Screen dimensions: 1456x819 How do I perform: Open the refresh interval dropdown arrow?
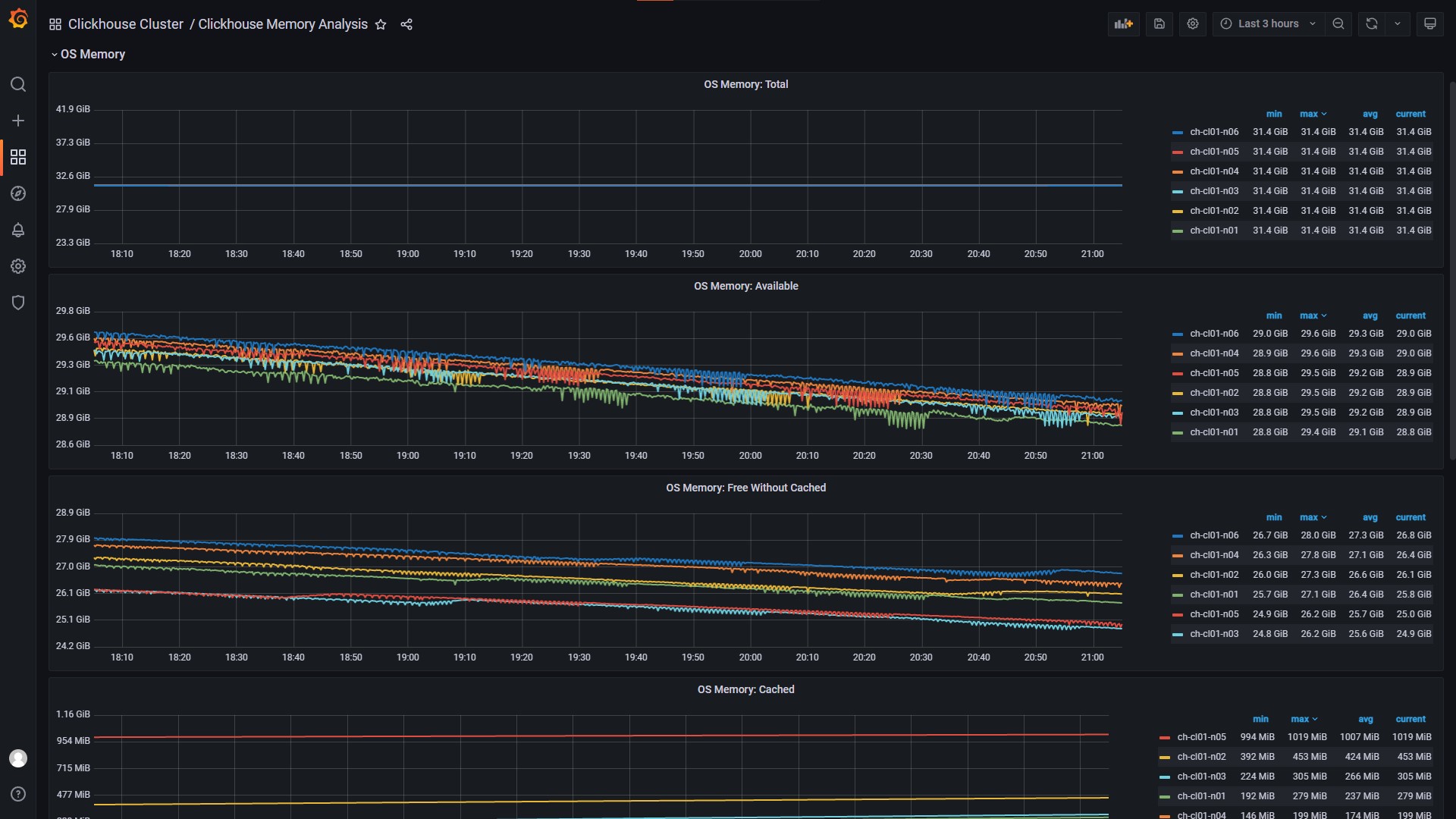pyautogui.click(x=1398, y=24)
